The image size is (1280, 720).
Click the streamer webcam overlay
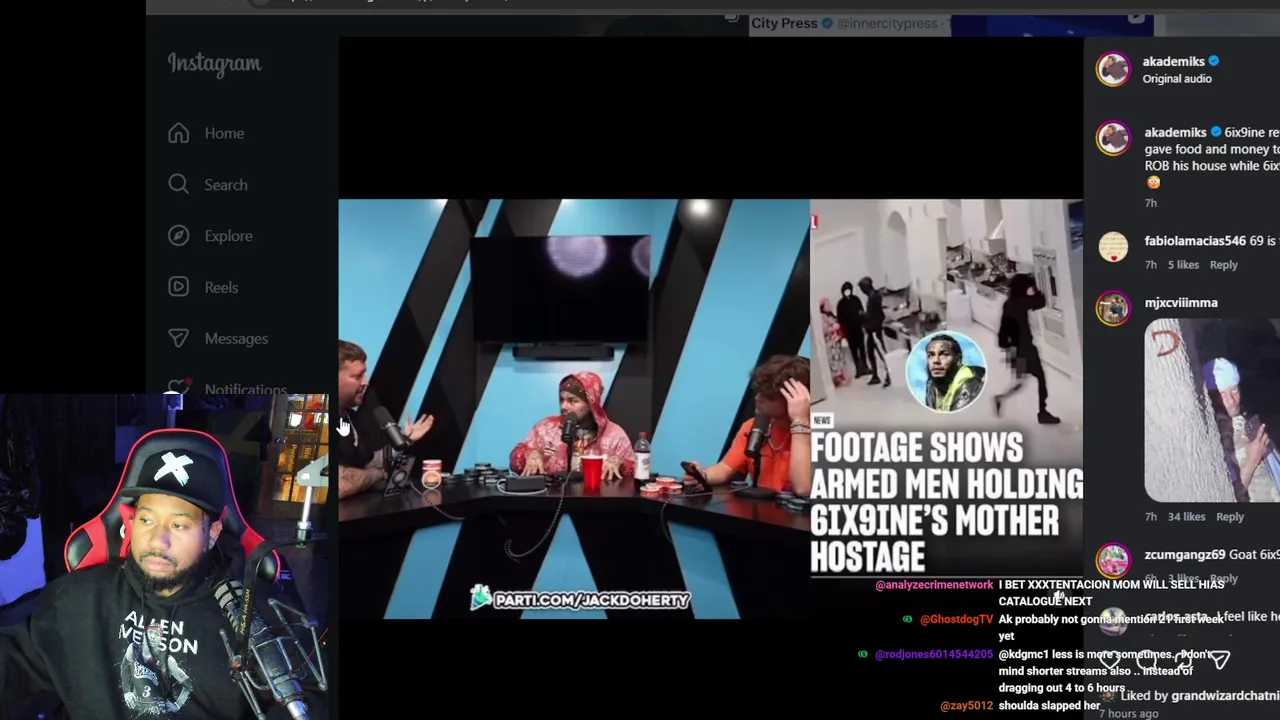[x=164, y=557]
